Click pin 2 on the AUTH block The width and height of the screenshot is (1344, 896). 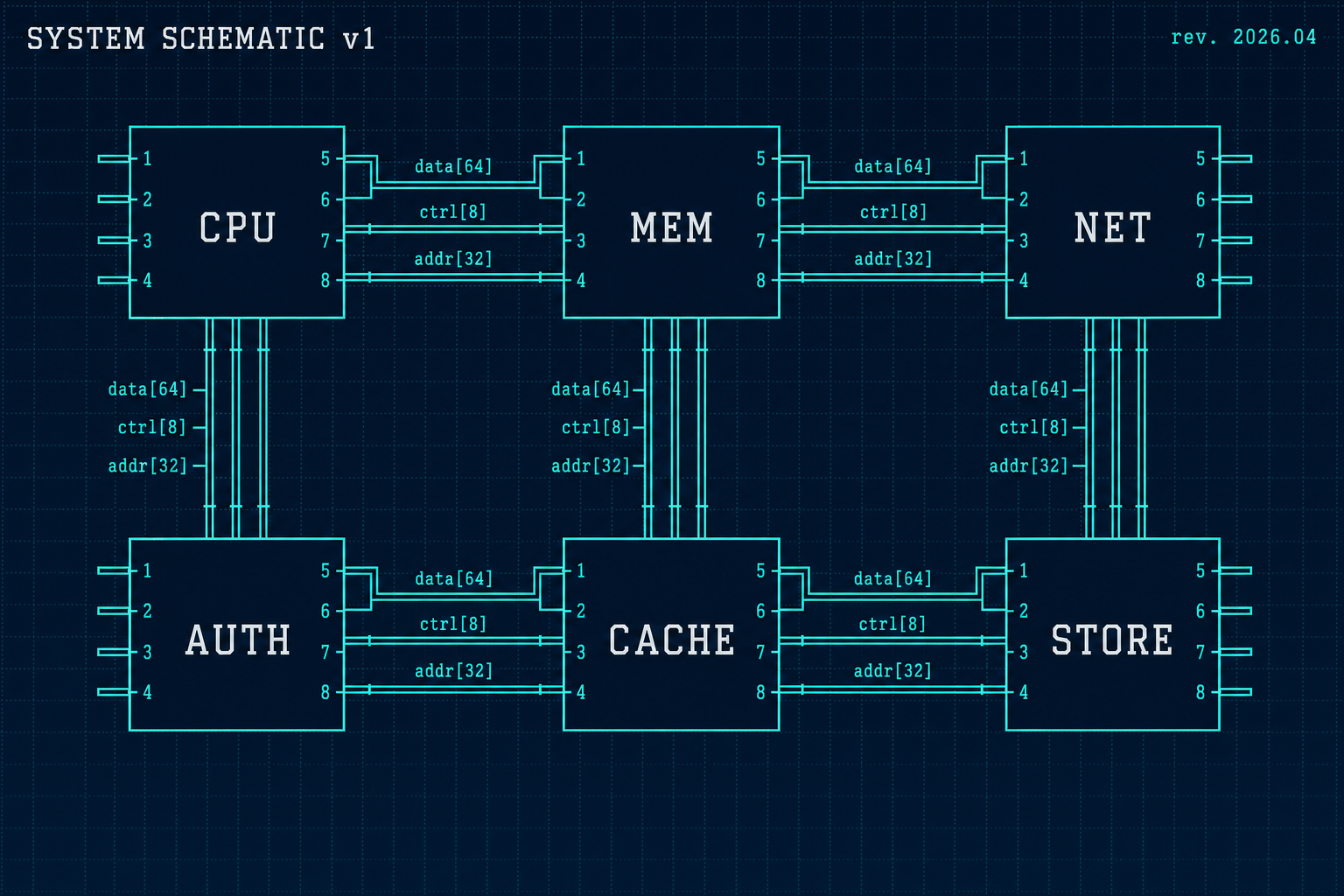point(147,611)
